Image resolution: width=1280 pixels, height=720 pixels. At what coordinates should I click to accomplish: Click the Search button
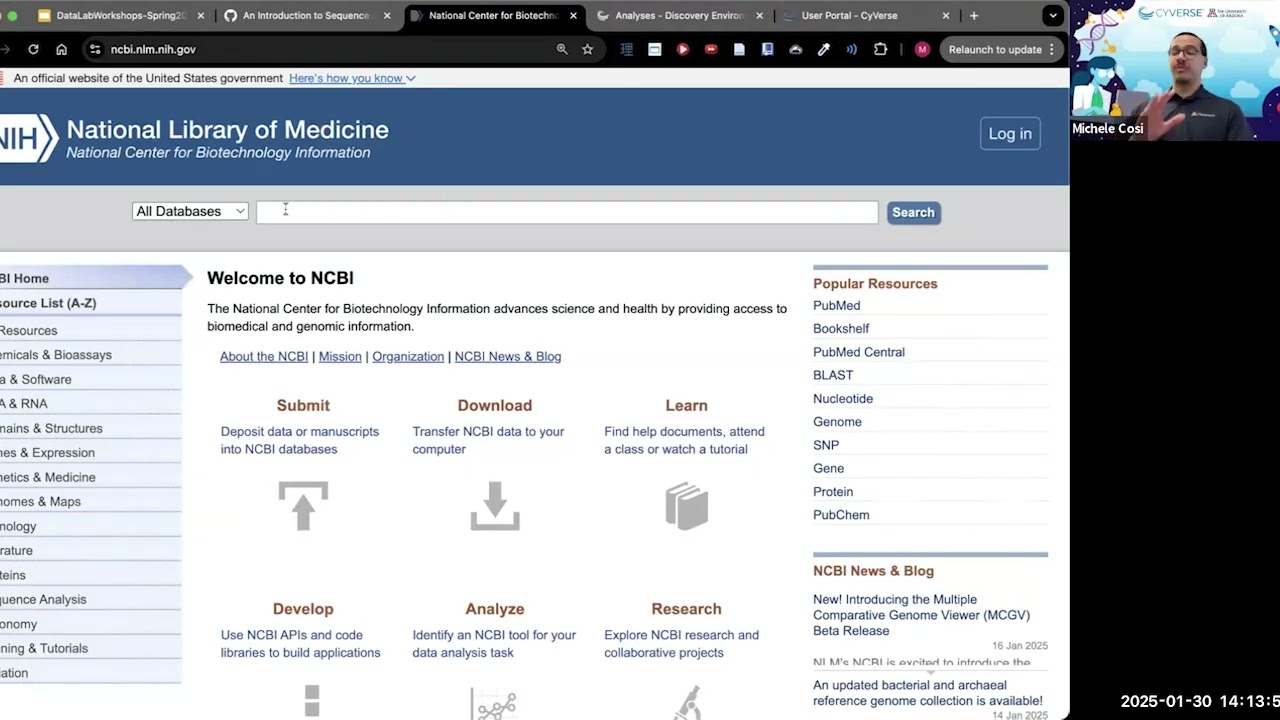tap(913, 212)
